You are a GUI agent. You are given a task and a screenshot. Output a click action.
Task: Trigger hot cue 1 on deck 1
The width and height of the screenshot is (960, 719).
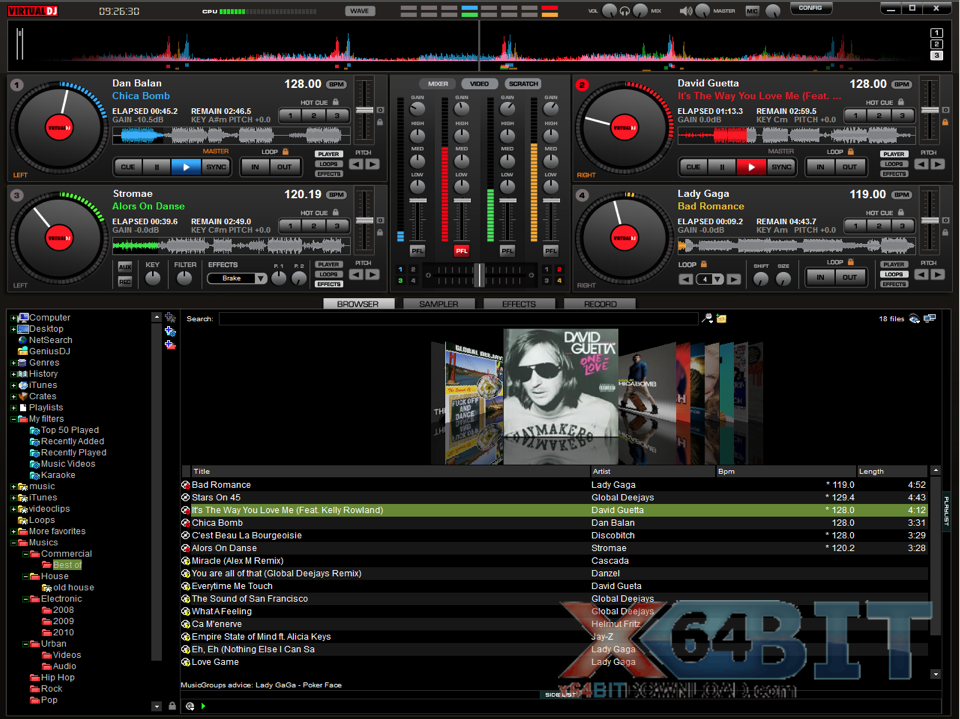click(x=290, y=115)
